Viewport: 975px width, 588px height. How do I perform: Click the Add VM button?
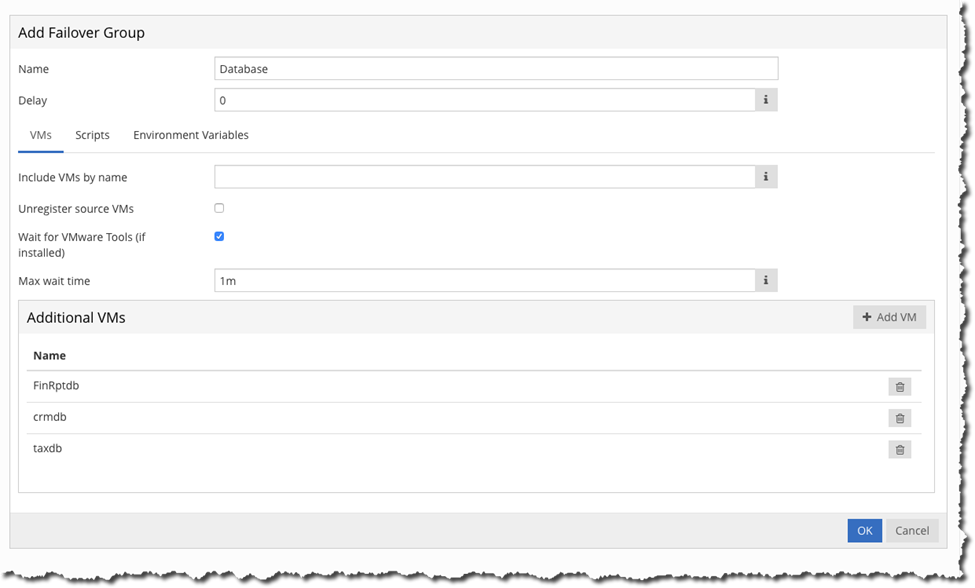click(x=889, y=317)
